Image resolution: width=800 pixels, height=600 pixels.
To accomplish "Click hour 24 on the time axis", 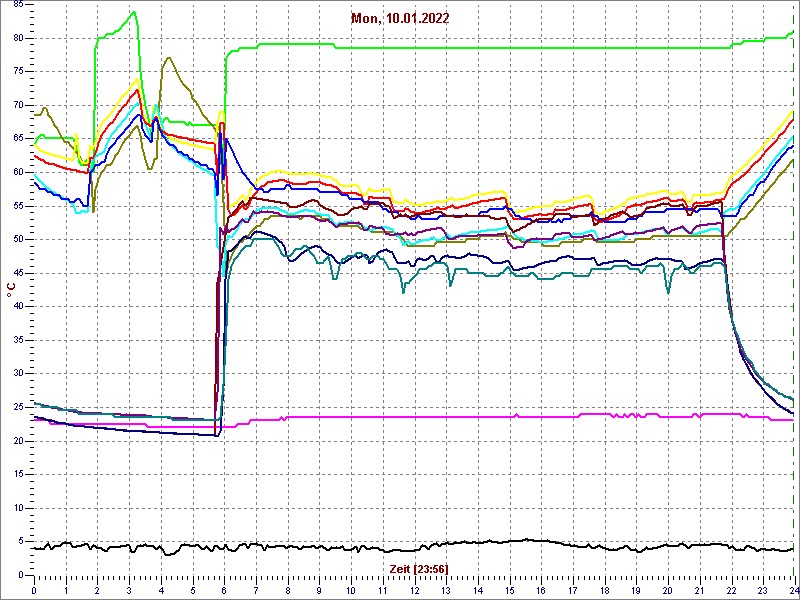I will [x=793, y=589].
